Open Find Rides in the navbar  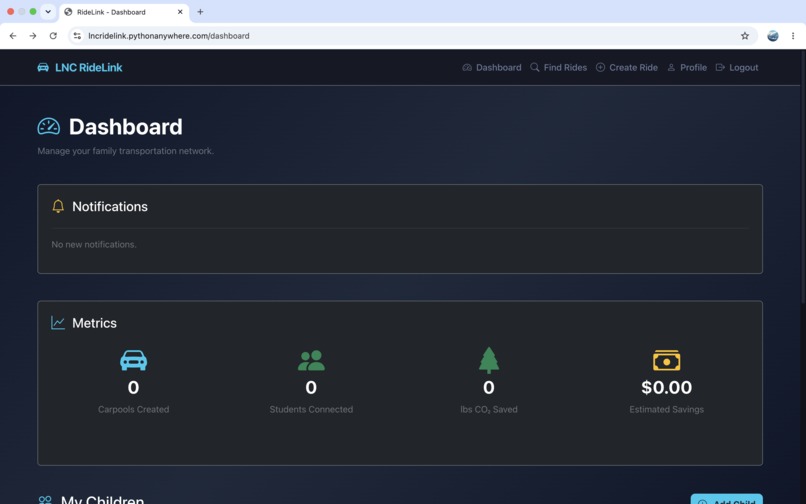click(559, 67)
